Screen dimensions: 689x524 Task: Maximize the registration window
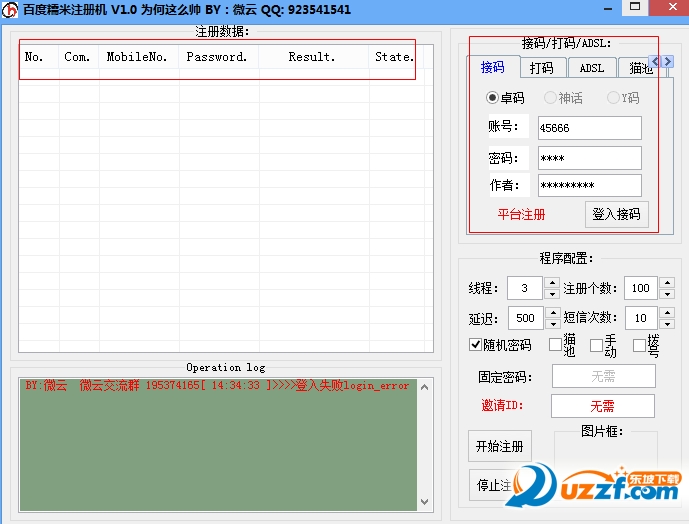pyautogui.click(x=635, y=8)
